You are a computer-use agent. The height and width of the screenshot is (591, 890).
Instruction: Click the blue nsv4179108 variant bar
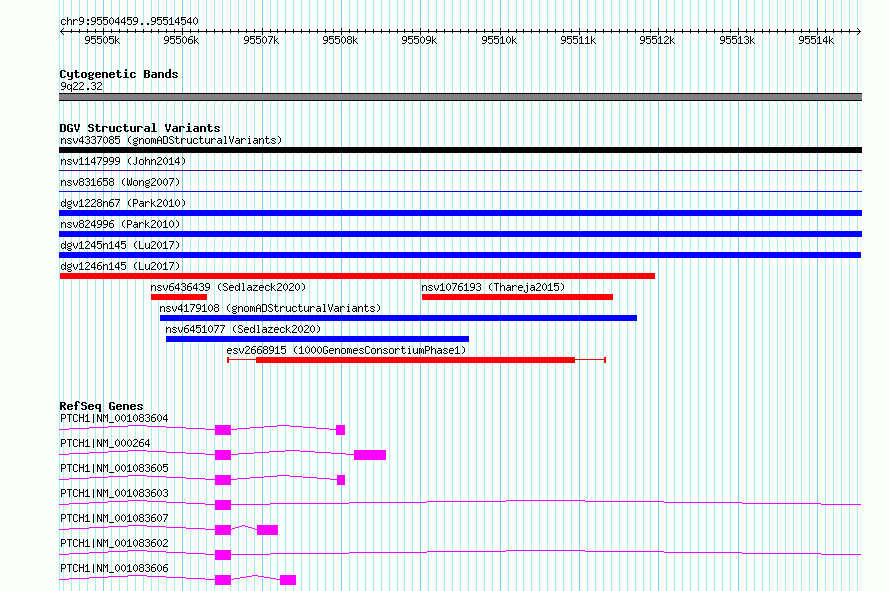coord(398,318)
